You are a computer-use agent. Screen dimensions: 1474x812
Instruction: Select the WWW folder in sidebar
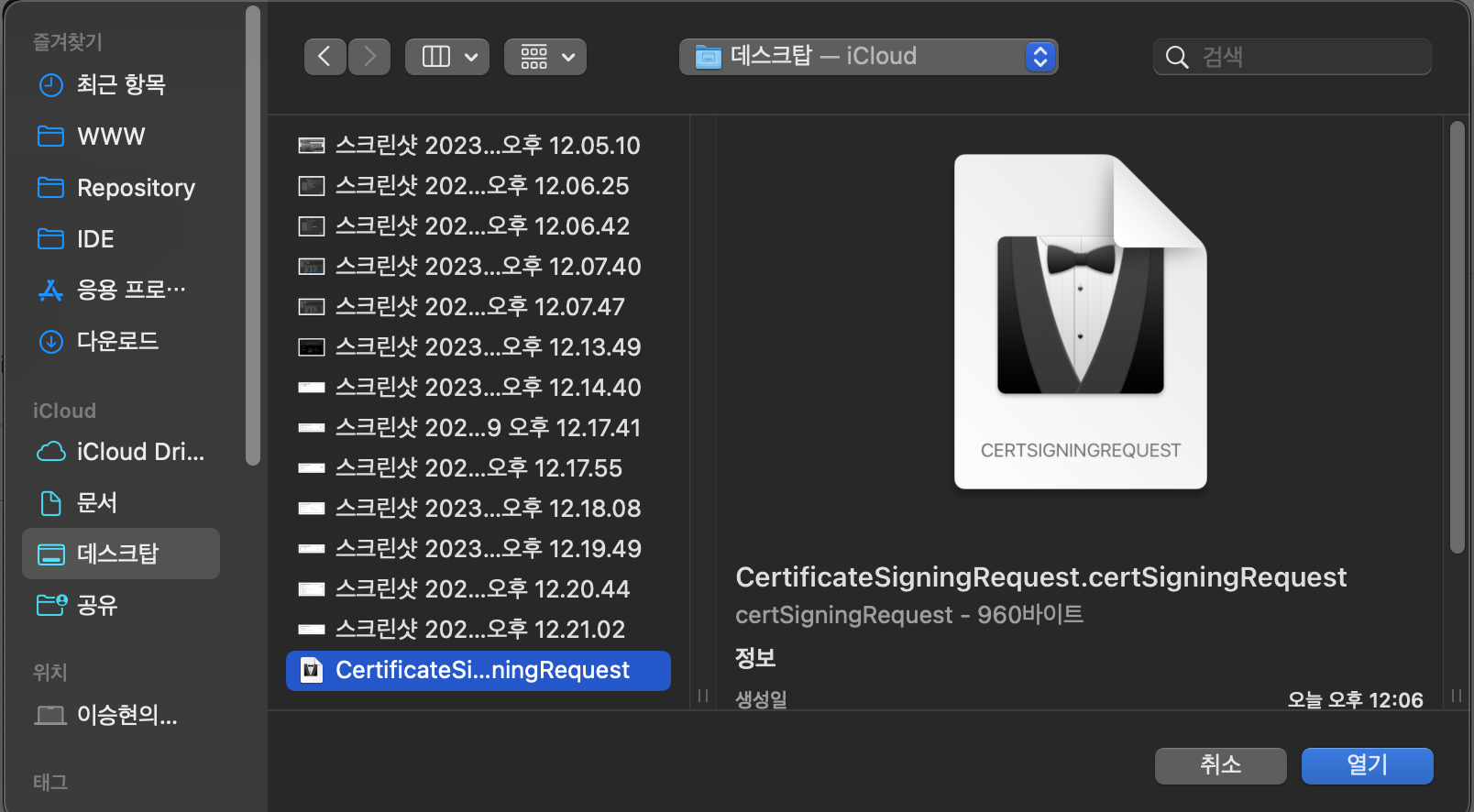click(121, 137)
